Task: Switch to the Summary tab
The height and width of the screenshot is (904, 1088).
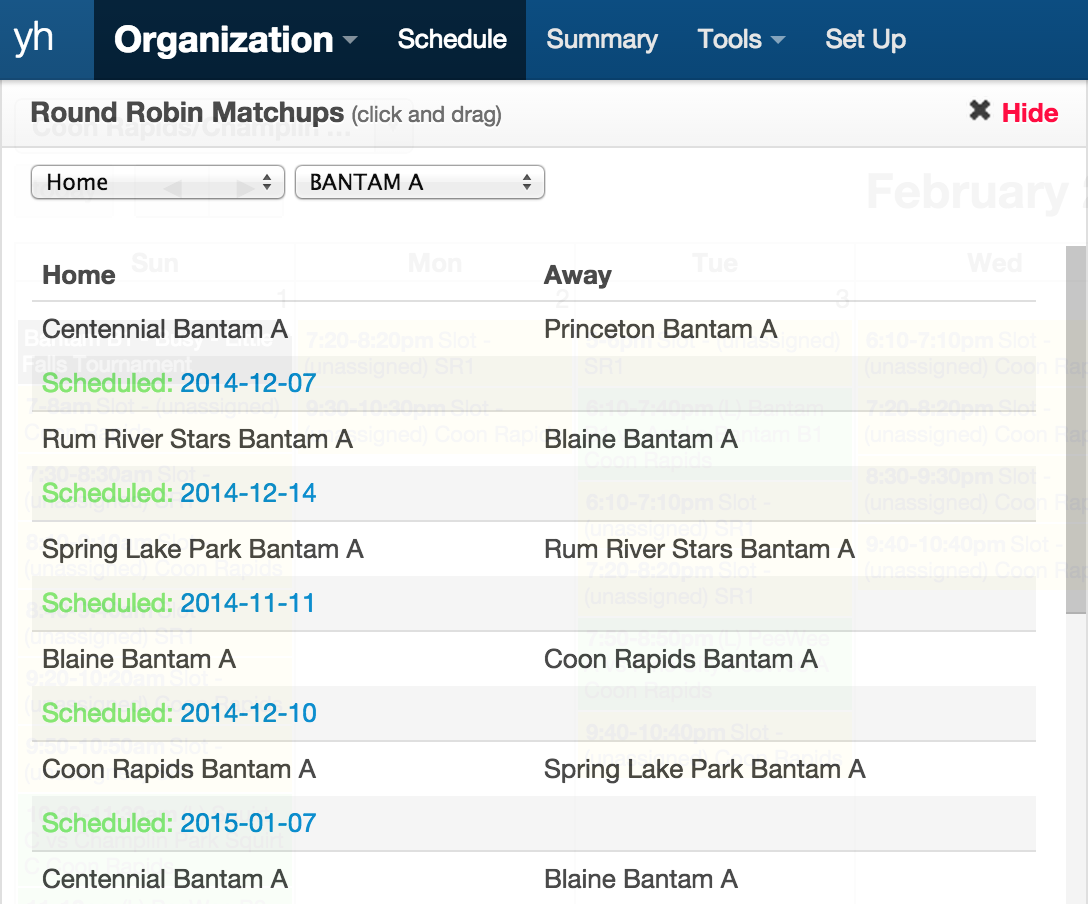Action: click(x=602, y=40)
